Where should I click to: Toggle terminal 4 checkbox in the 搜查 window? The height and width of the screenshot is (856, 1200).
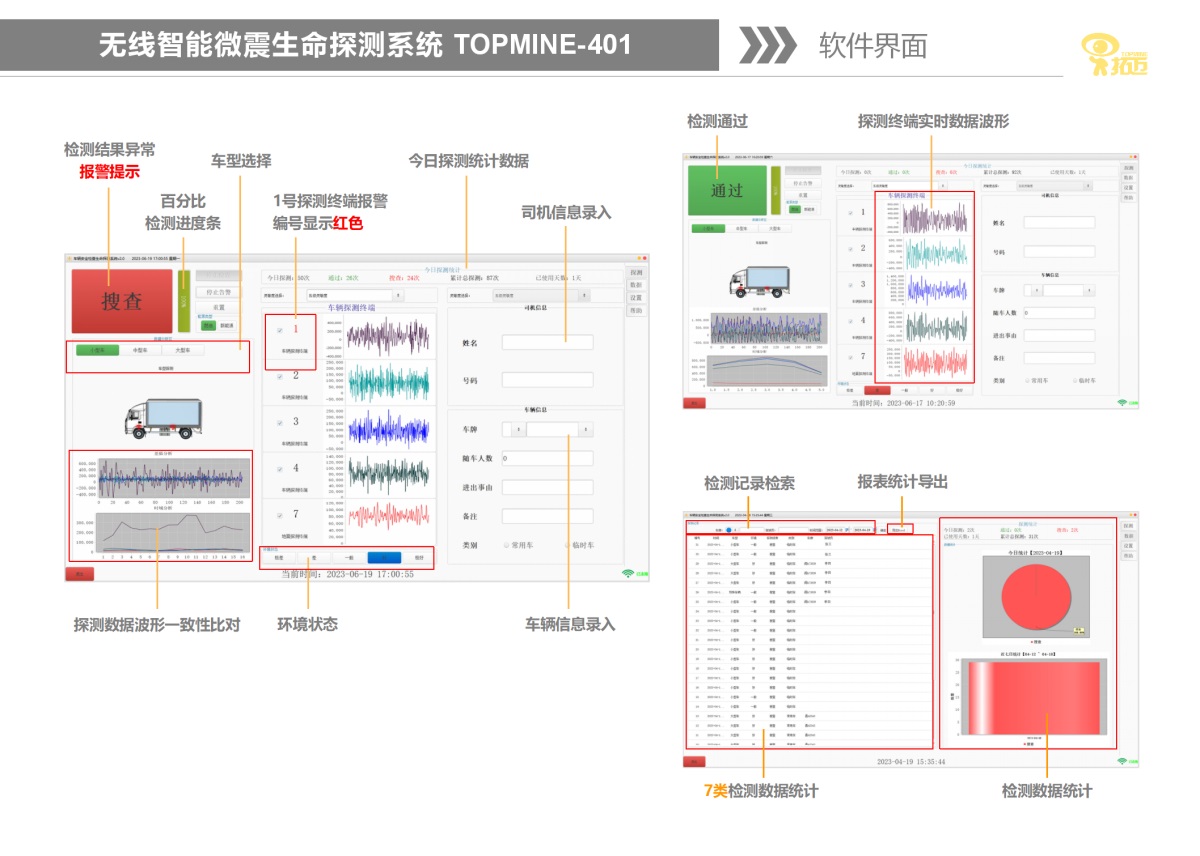click(280, 468)
